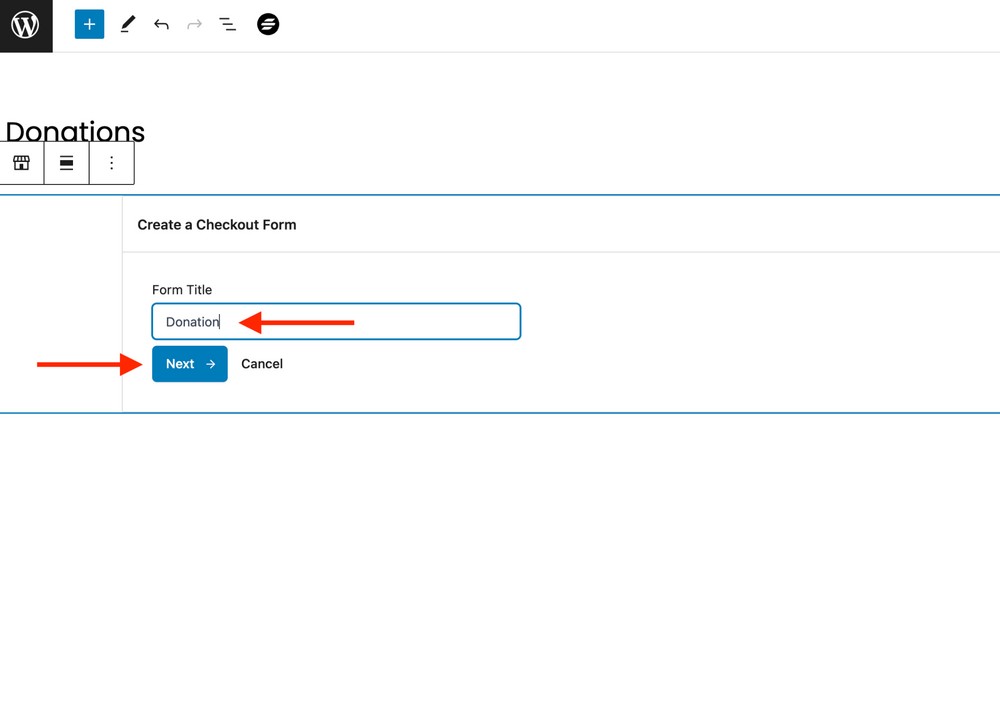Open the block alignment control
Viewport: 1000px width, 726px height.
[x=66, y=163]
